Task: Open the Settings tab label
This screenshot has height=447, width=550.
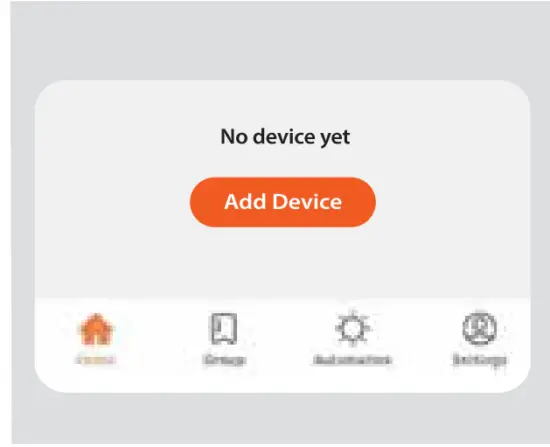Action: pos(479,360)
